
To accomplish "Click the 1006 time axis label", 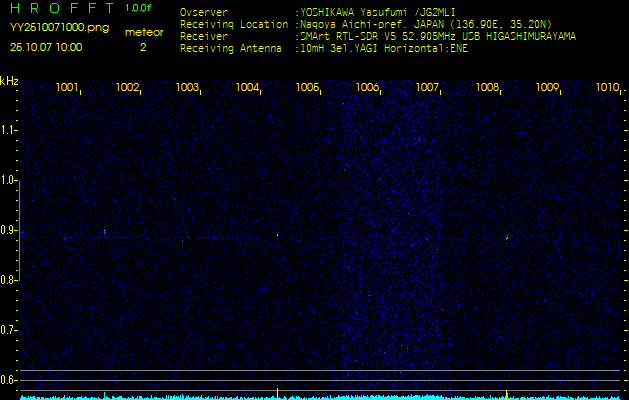I will click(x=367, y=87).
